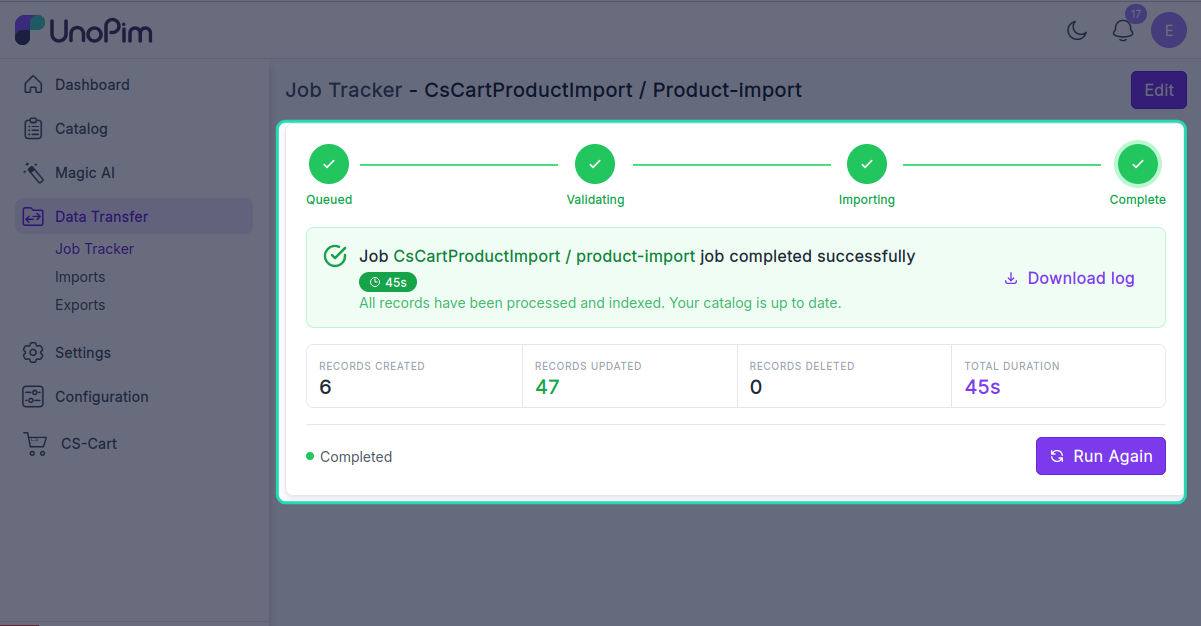This screenshot has width=1201, height=626.
Task: Click CsCartProductImport / product-import job name
Action: (x=544, y=256)
